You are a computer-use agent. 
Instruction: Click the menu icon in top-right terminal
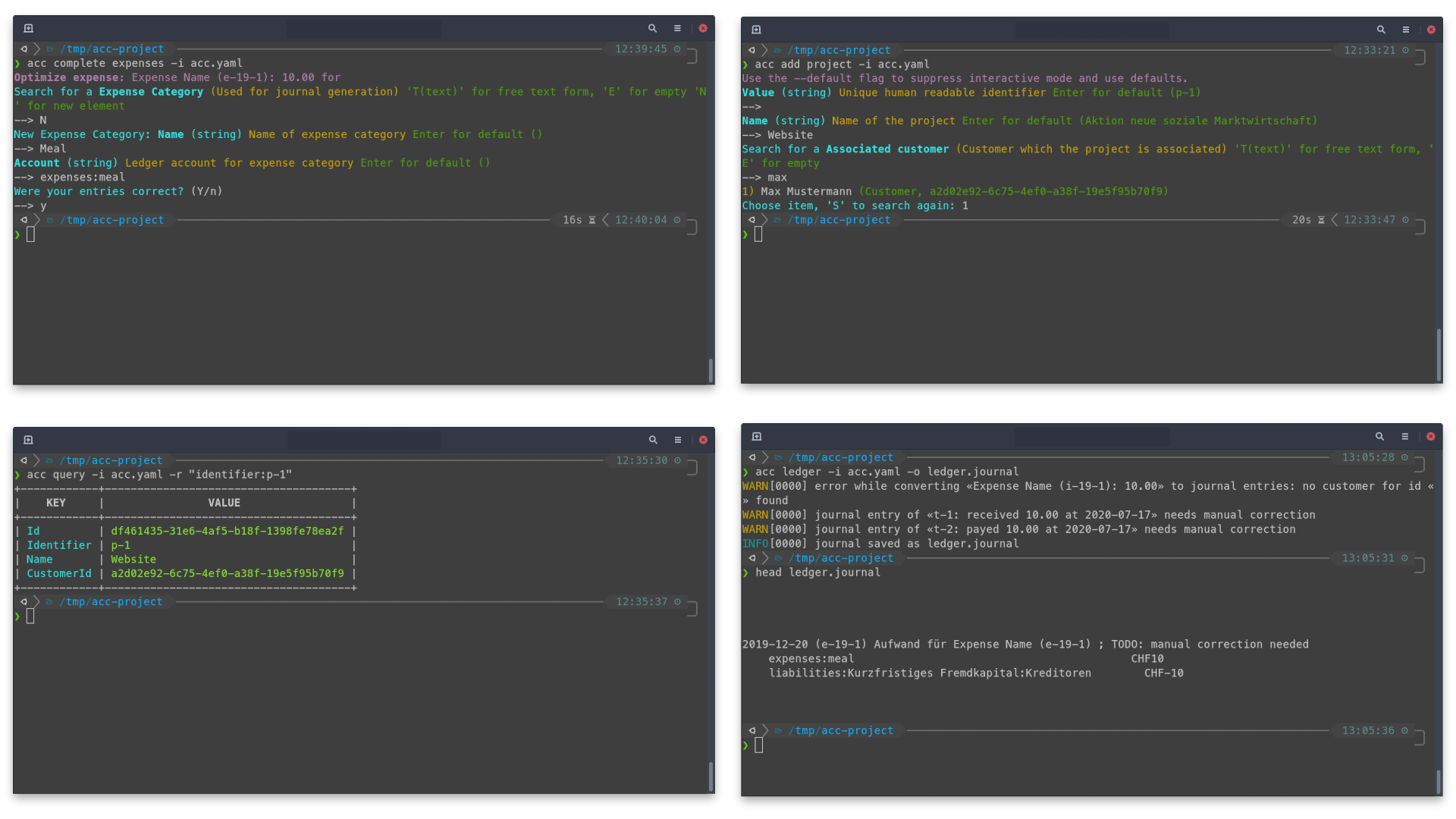1406,28
